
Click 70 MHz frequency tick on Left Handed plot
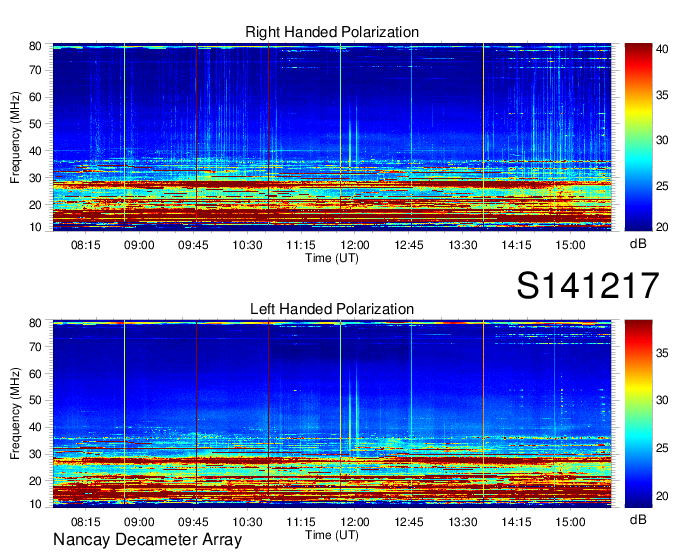point(35,347)
